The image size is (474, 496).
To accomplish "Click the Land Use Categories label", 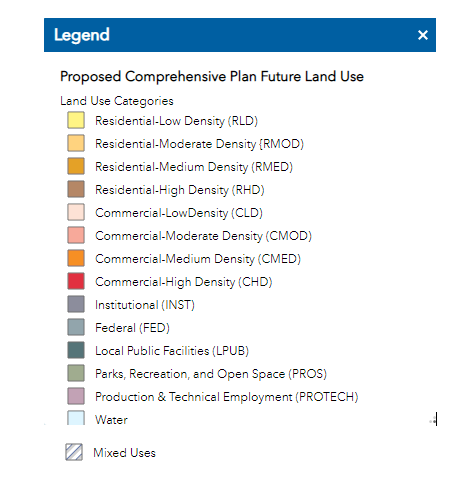I will click(117, 101).
